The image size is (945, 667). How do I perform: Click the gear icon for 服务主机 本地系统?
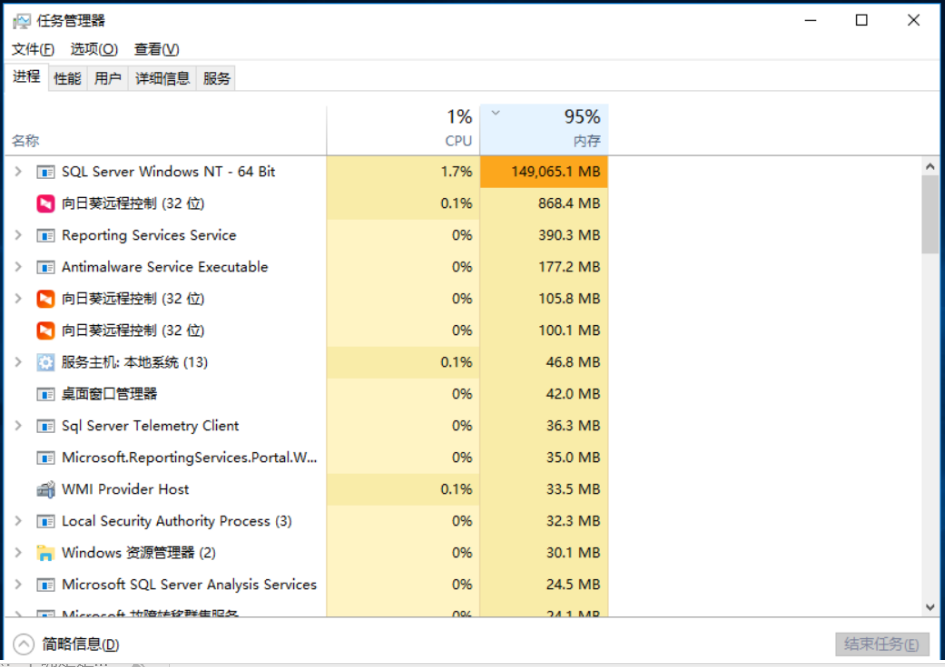tap(45, 362)
